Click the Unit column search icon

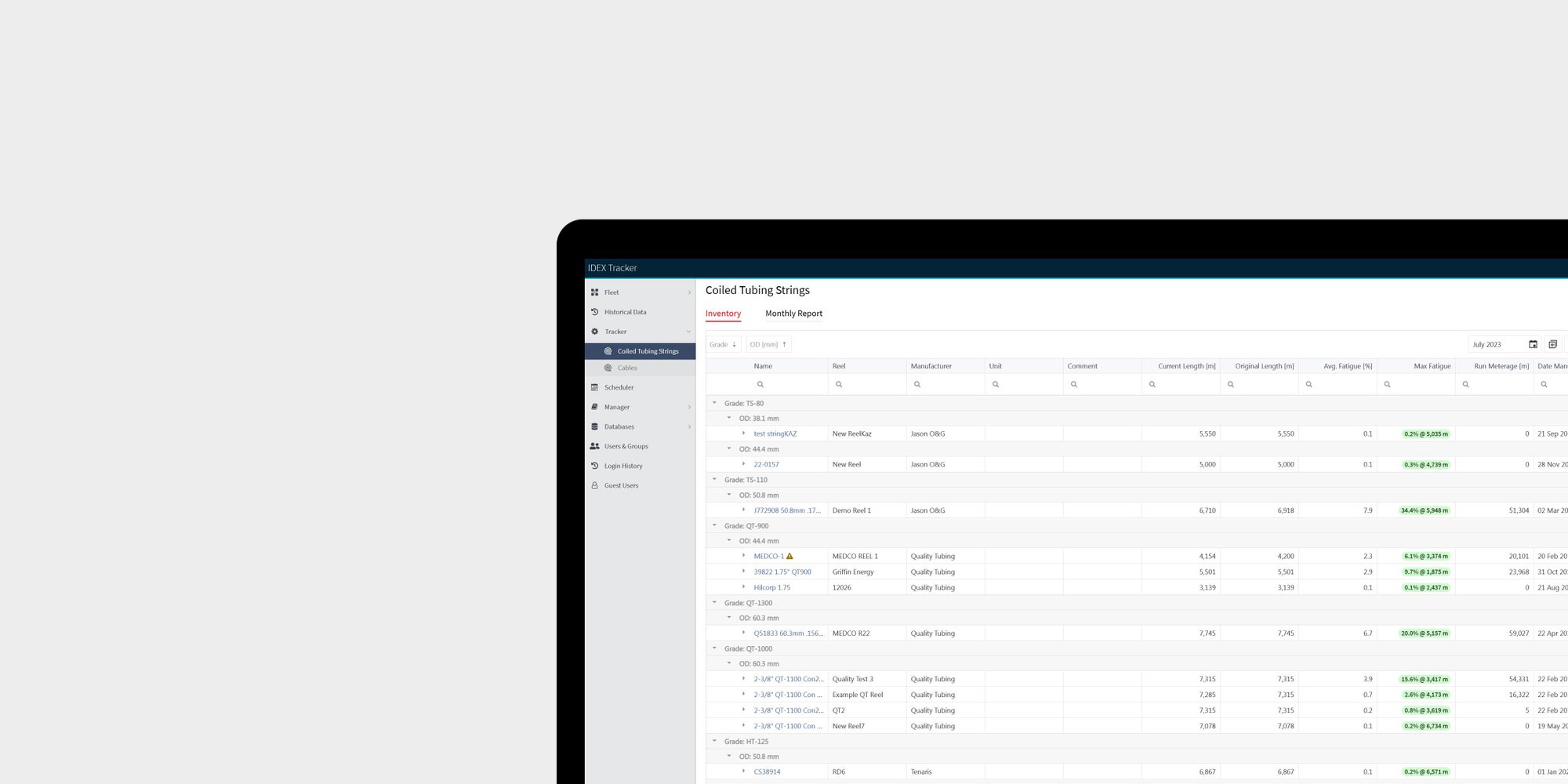click(996, 384)
